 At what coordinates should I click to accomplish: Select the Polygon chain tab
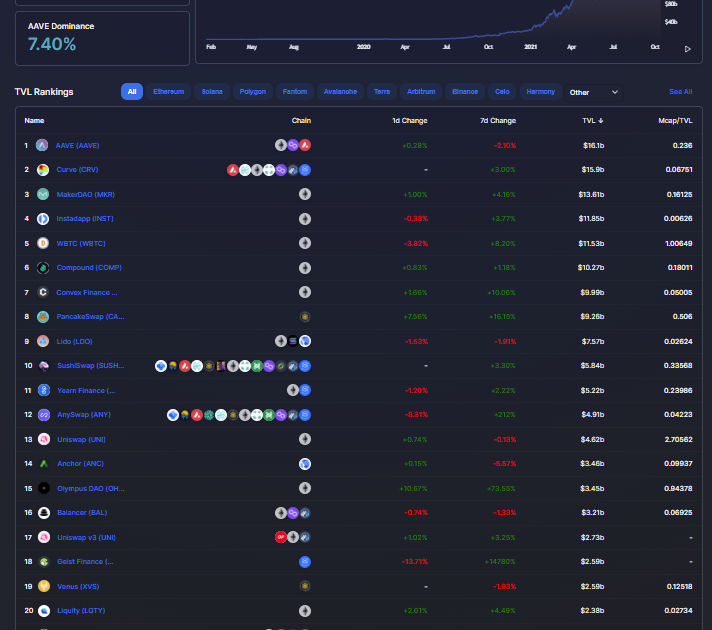[253, 92]
